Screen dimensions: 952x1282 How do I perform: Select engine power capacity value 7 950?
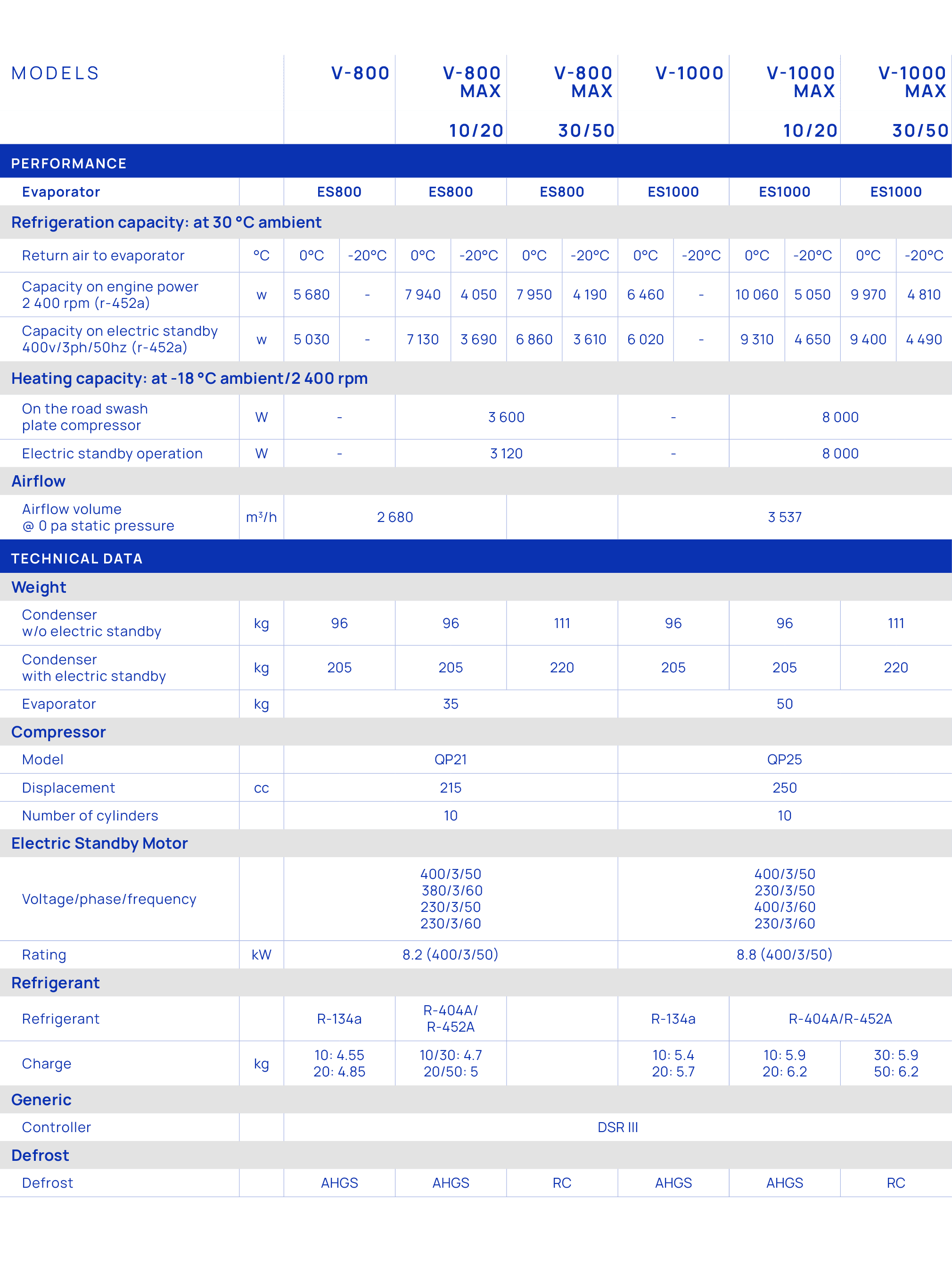533,295
